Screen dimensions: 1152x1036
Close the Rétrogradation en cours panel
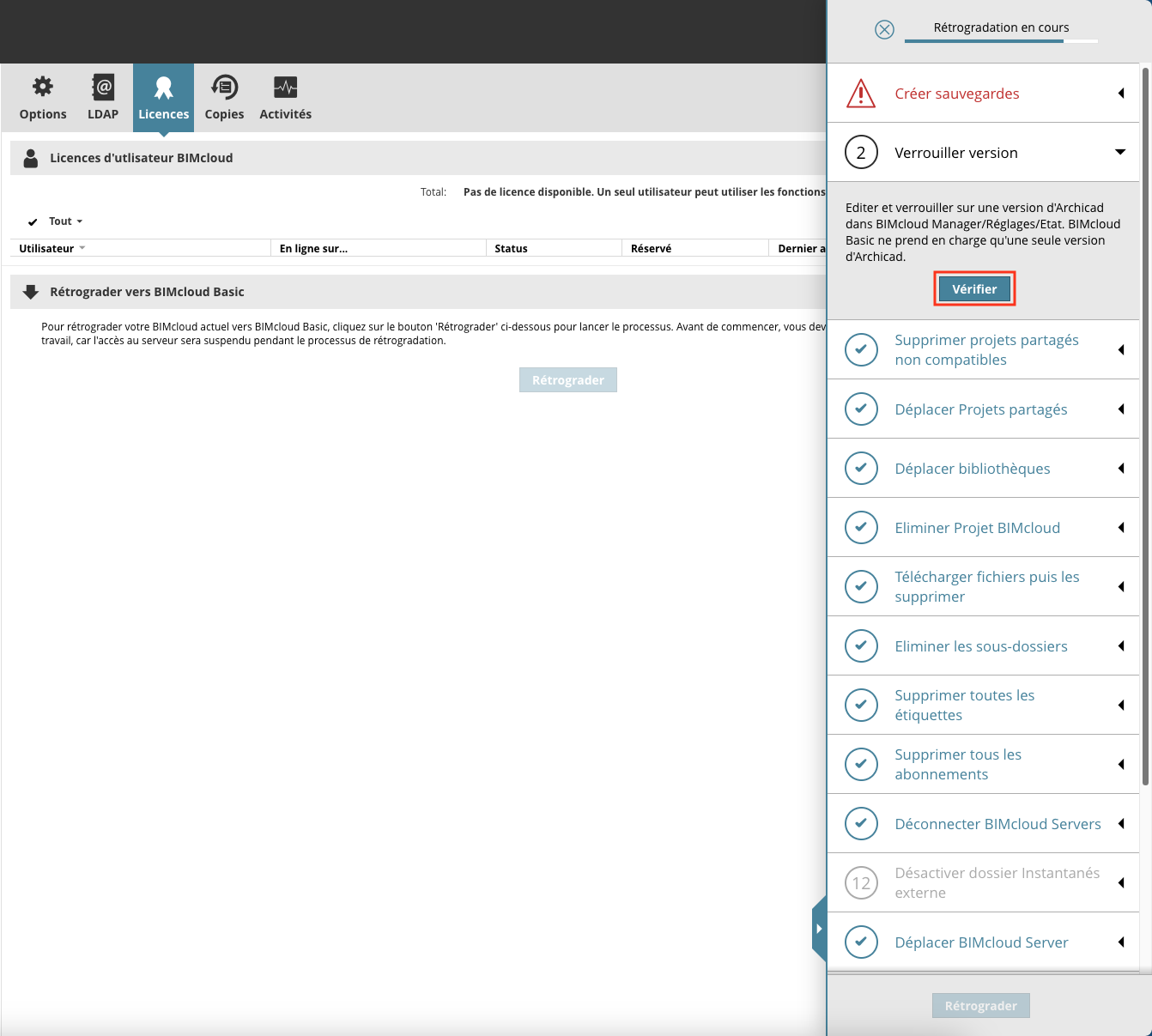pos(884,29)
